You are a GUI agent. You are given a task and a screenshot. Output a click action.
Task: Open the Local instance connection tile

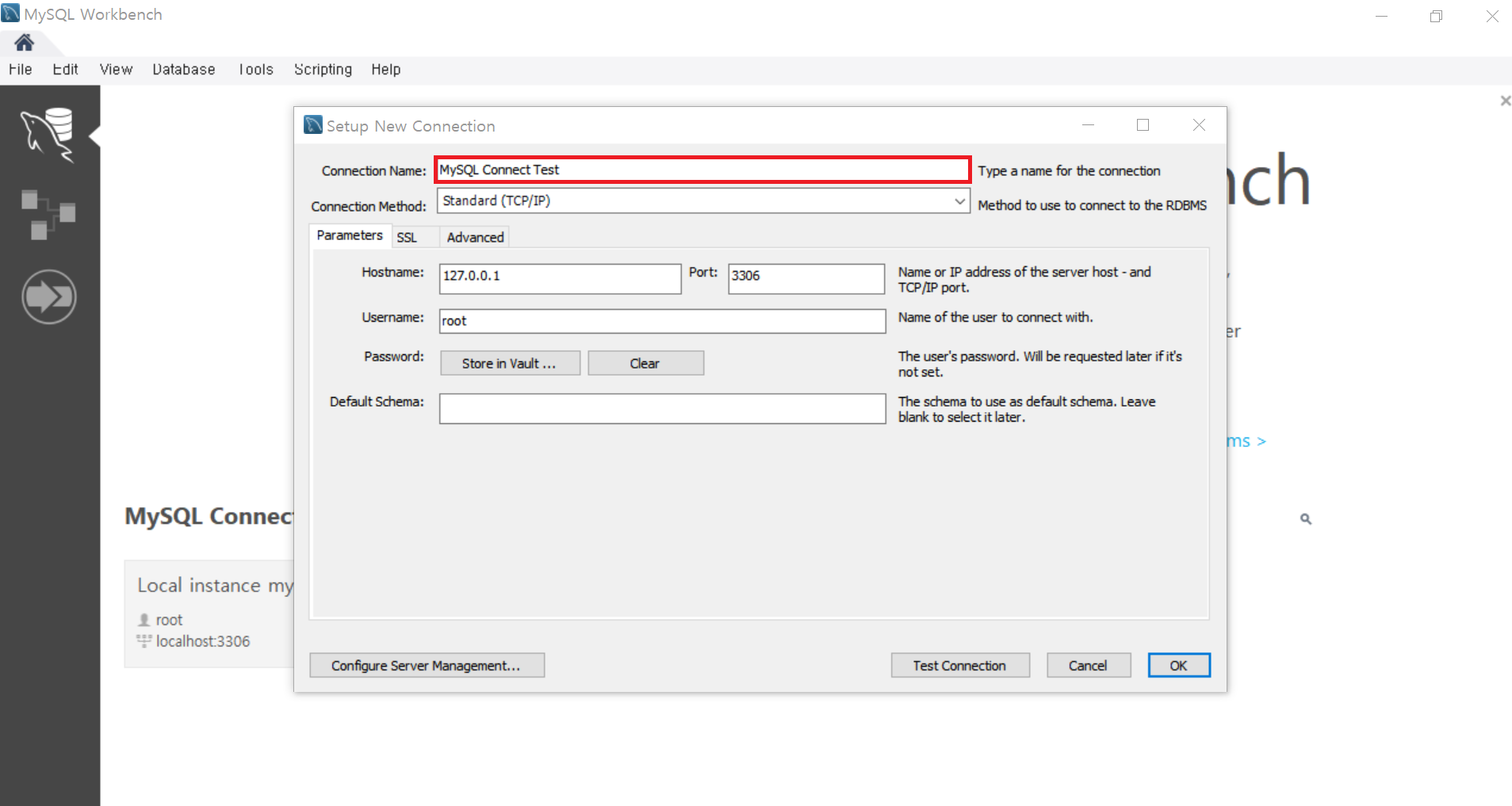click(209, 614)
